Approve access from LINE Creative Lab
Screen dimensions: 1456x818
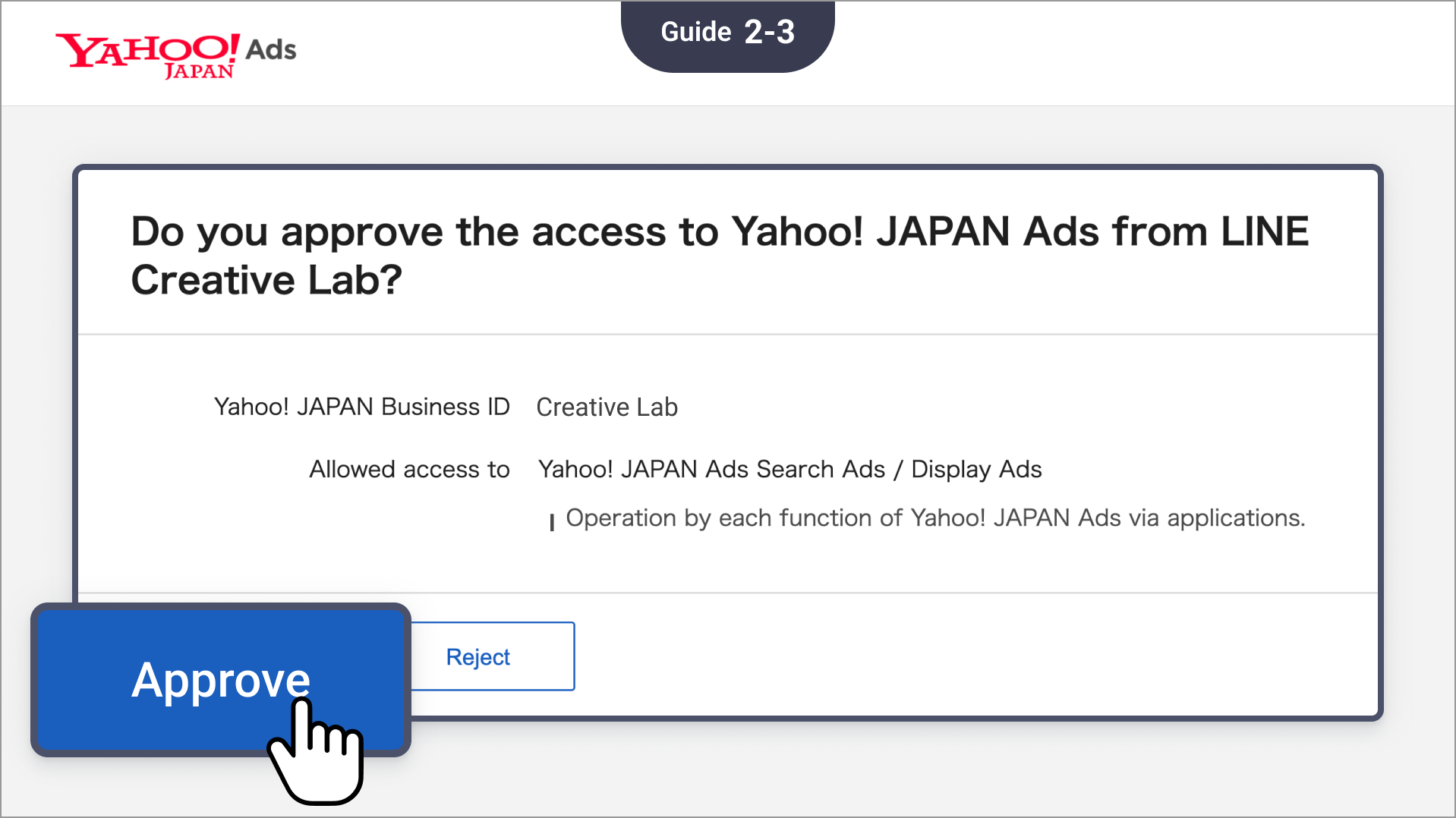[221, 679]
